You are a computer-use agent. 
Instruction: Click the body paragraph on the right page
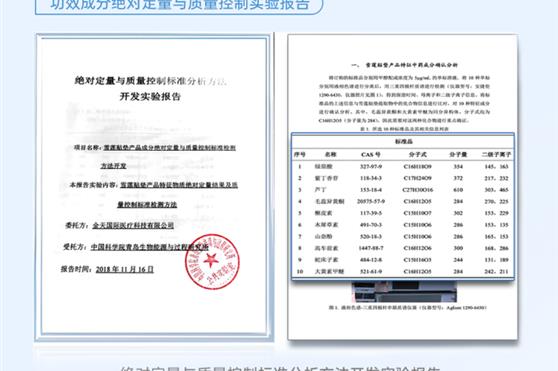coord(404,99)
